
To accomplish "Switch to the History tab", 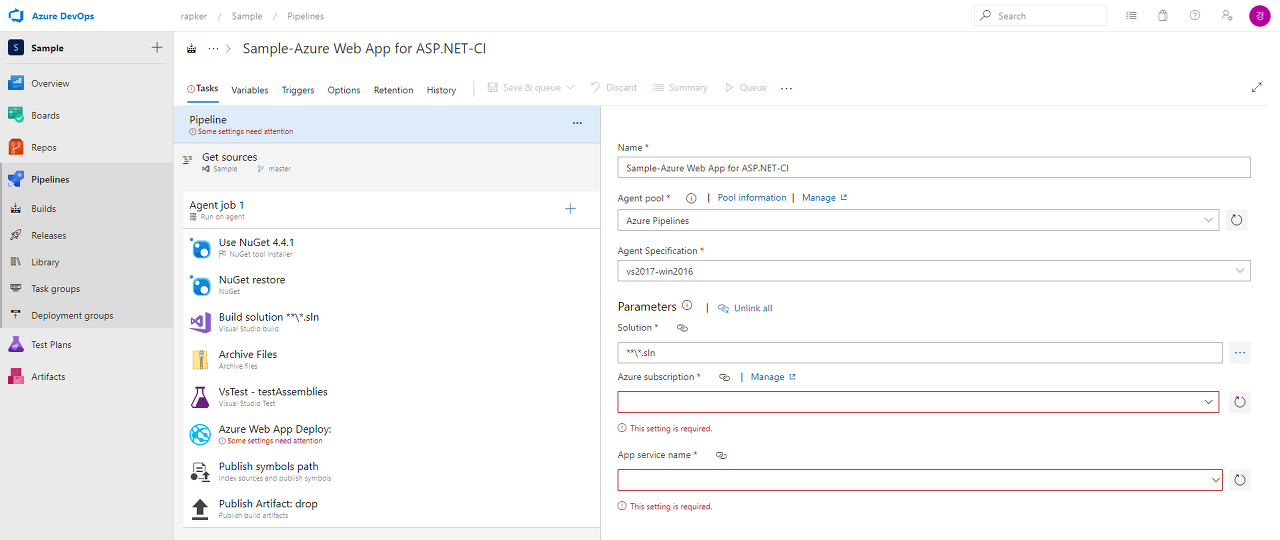I will [441, 90].
